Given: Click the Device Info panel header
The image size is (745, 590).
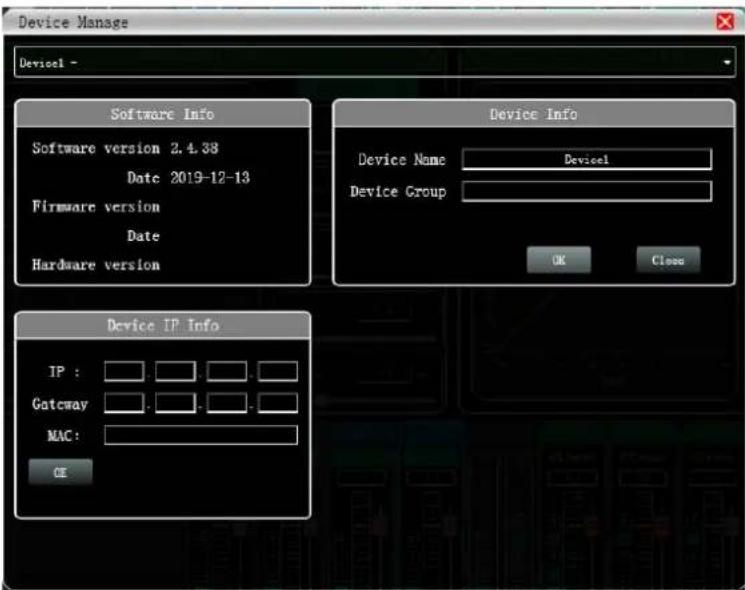Looking at the screenshot, I should point(534,114).
